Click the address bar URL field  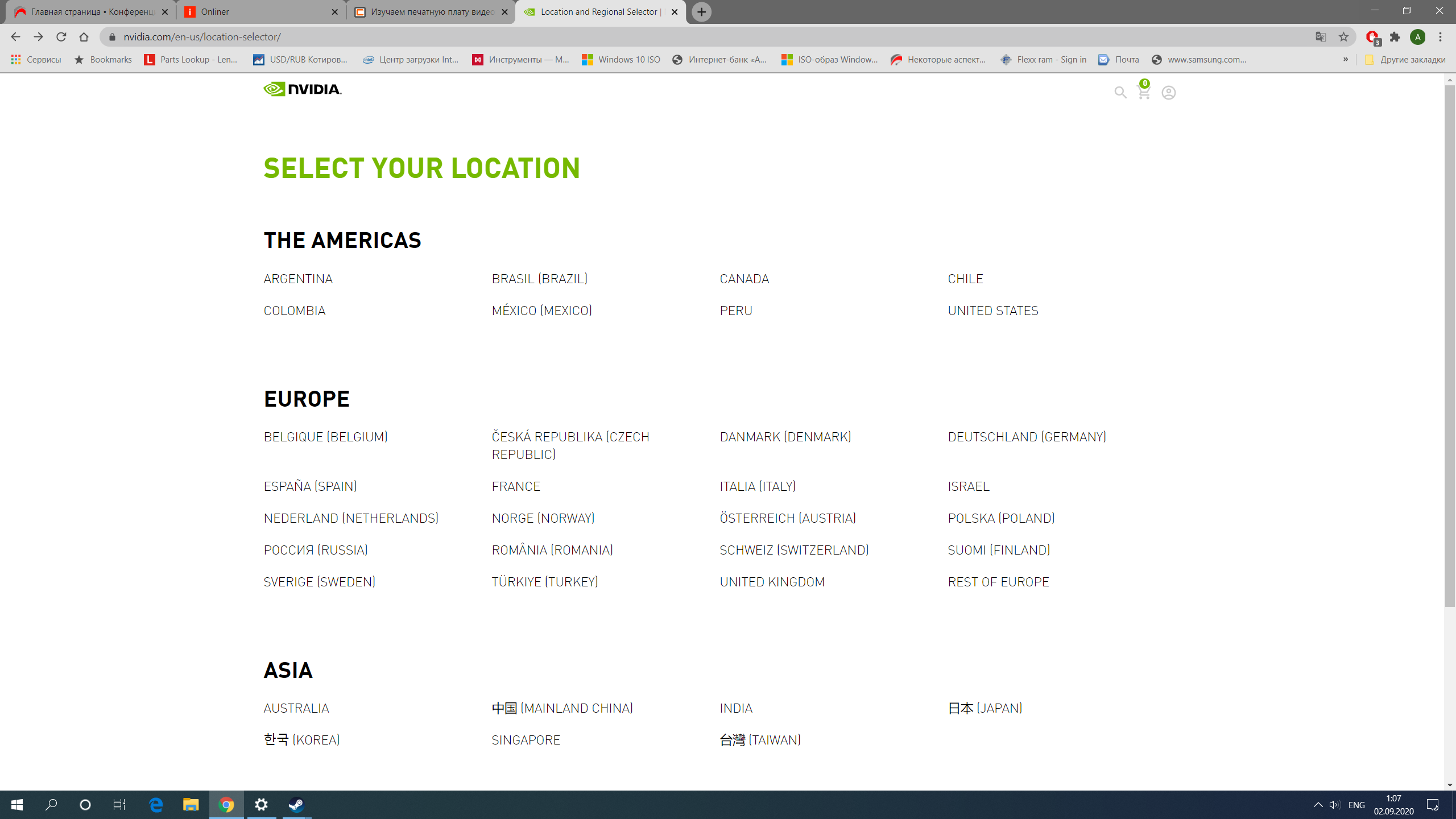point(682,37)
